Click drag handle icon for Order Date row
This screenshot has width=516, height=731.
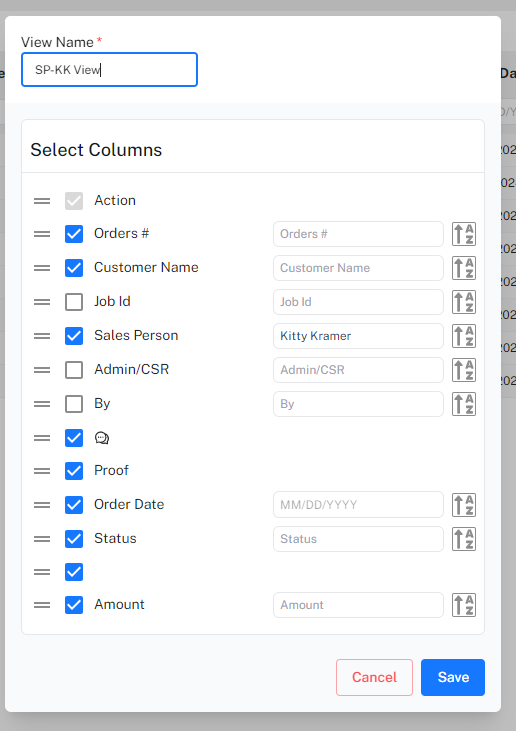tap(42, 504)
